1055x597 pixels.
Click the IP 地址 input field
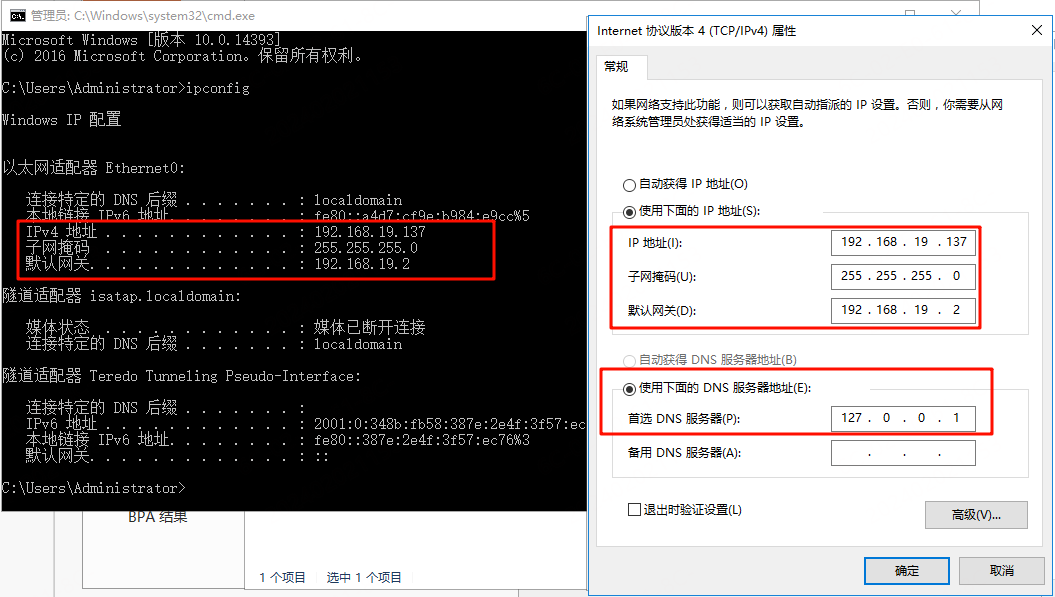click(x=903, y=242)
